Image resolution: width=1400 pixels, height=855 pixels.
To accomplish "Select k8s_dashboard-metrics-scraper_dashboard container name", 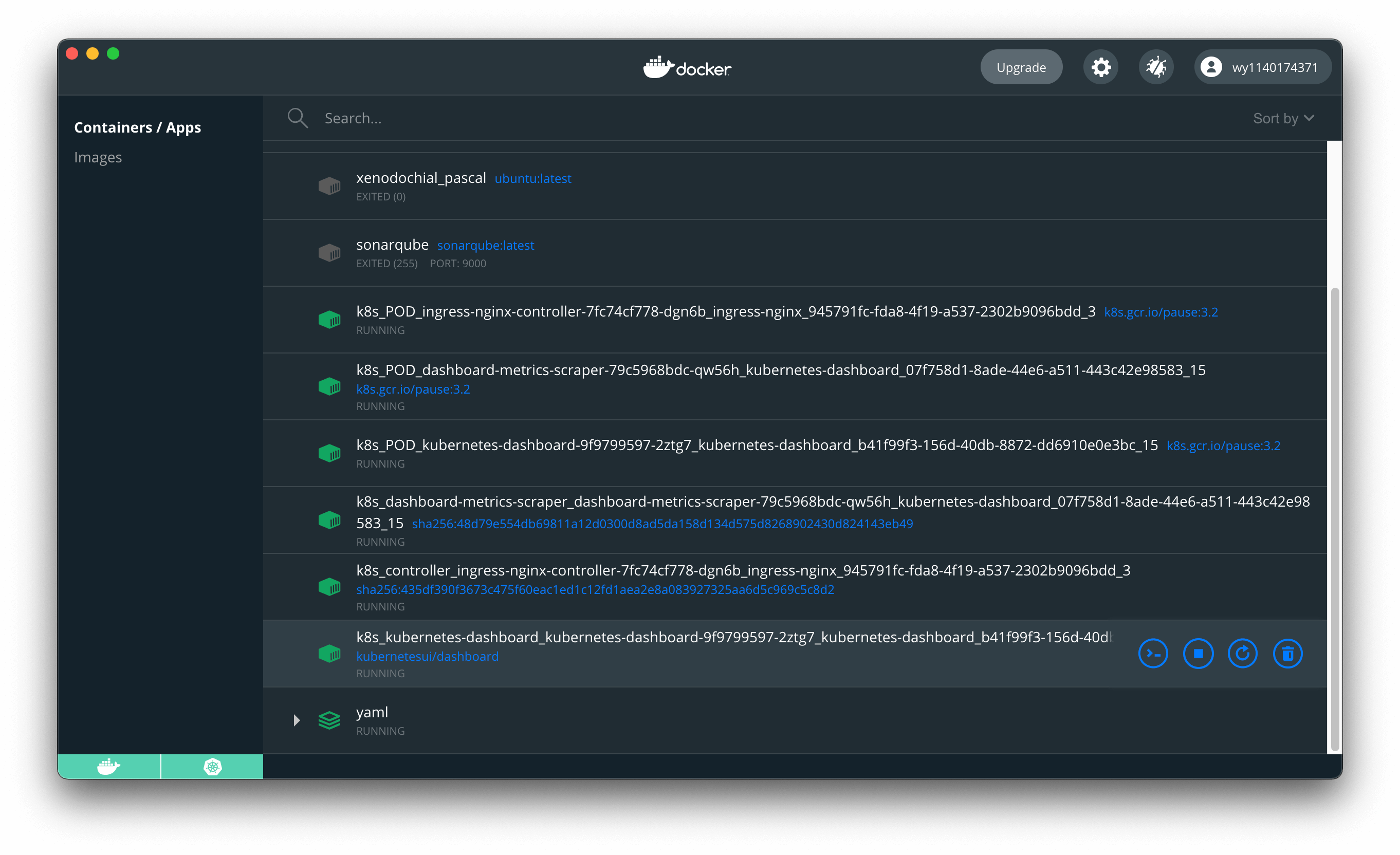I will [x=833, y=512].
